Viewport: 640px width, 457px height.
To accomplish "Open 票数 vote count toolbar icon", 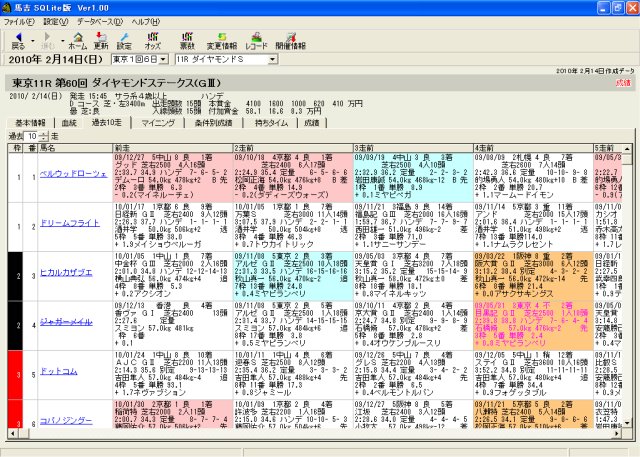I will [x=187, y=37].
